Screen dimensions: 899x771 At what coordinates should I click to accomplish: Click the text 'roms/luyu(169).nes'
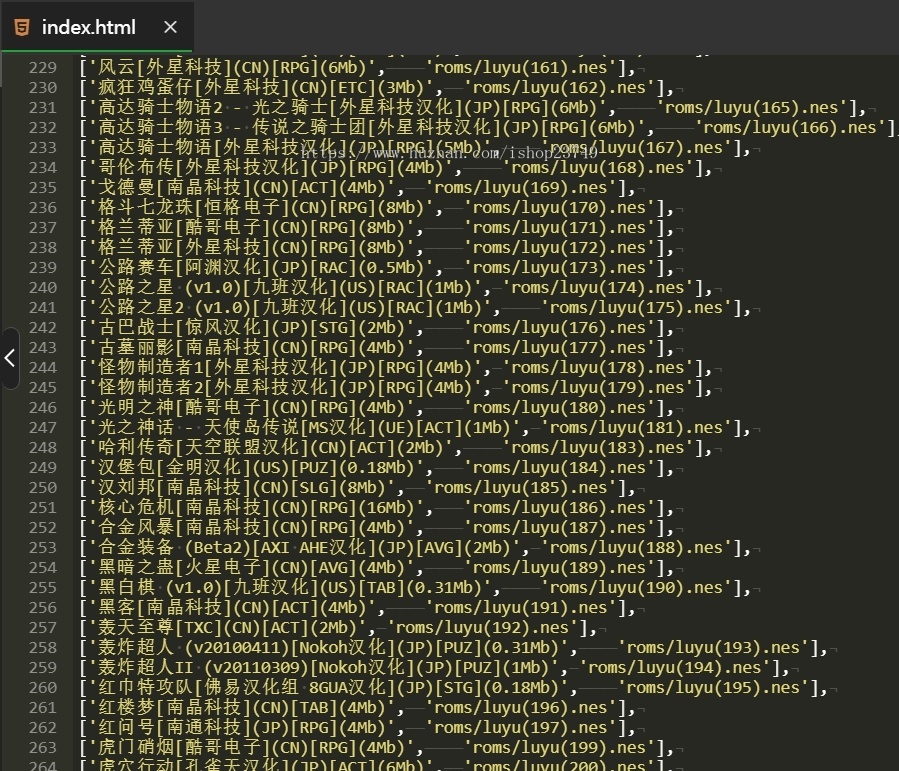[521, 188]
